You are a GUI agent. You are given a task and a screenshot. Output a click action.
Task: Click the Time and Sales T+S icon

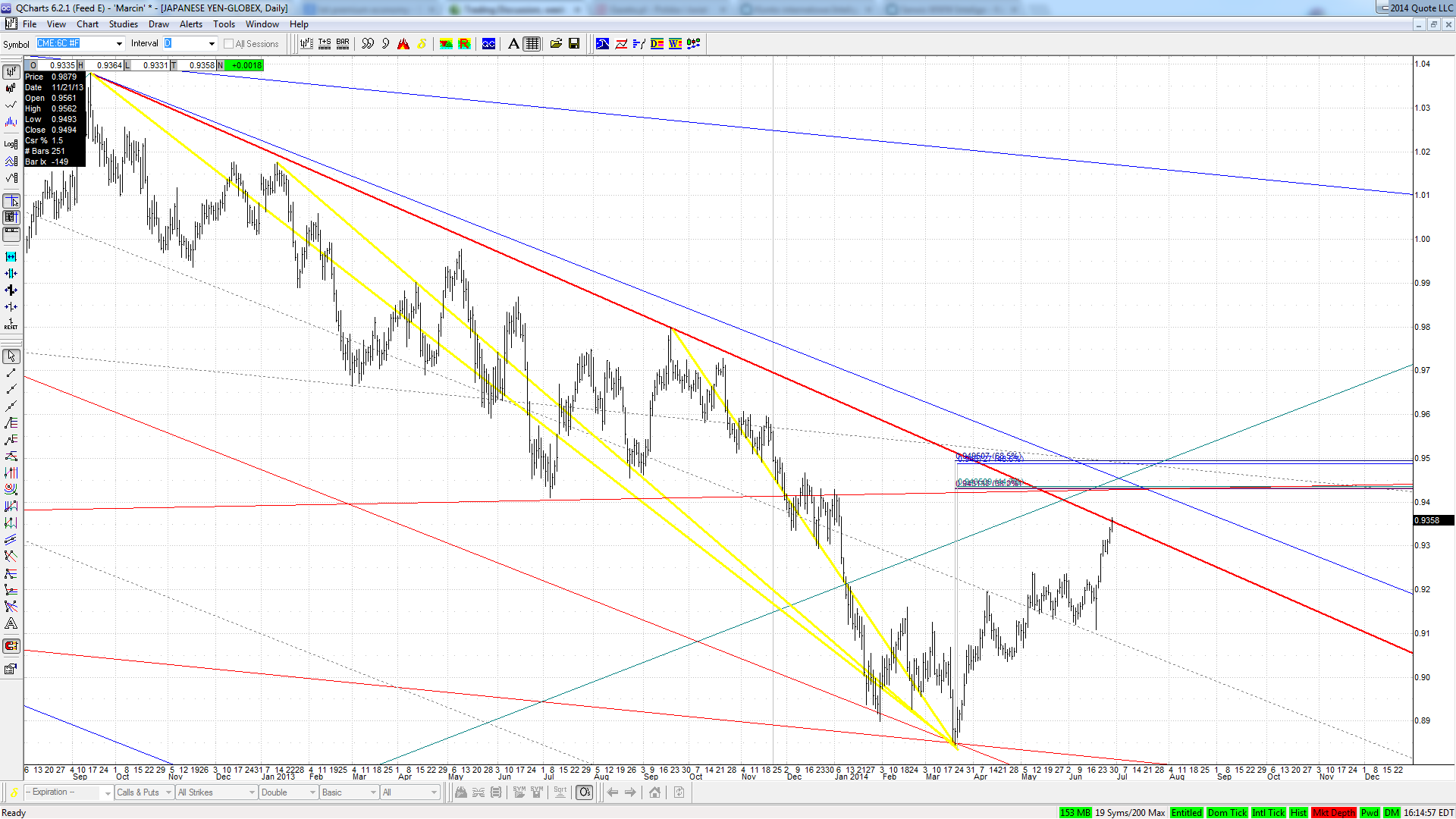click(x=325, y=44)
